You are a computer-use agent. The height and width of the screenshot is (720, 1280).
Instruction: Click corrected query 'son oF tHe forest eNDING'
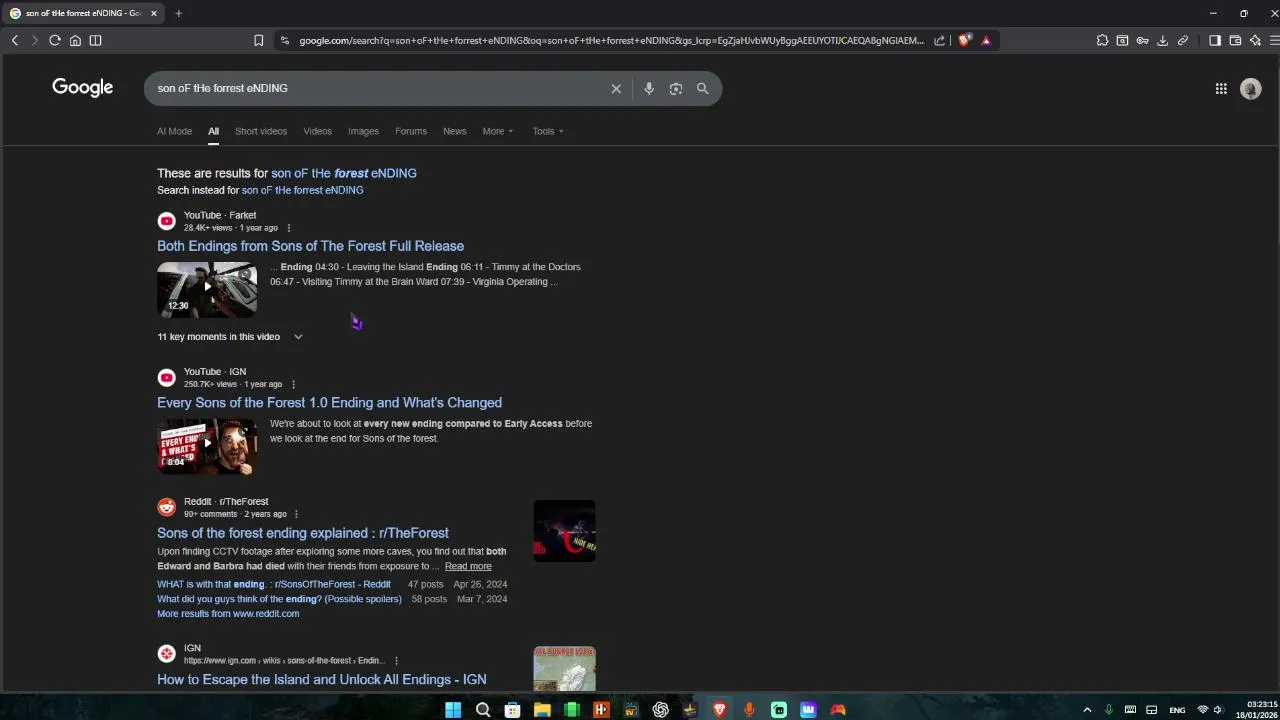(x=344, y=173)
